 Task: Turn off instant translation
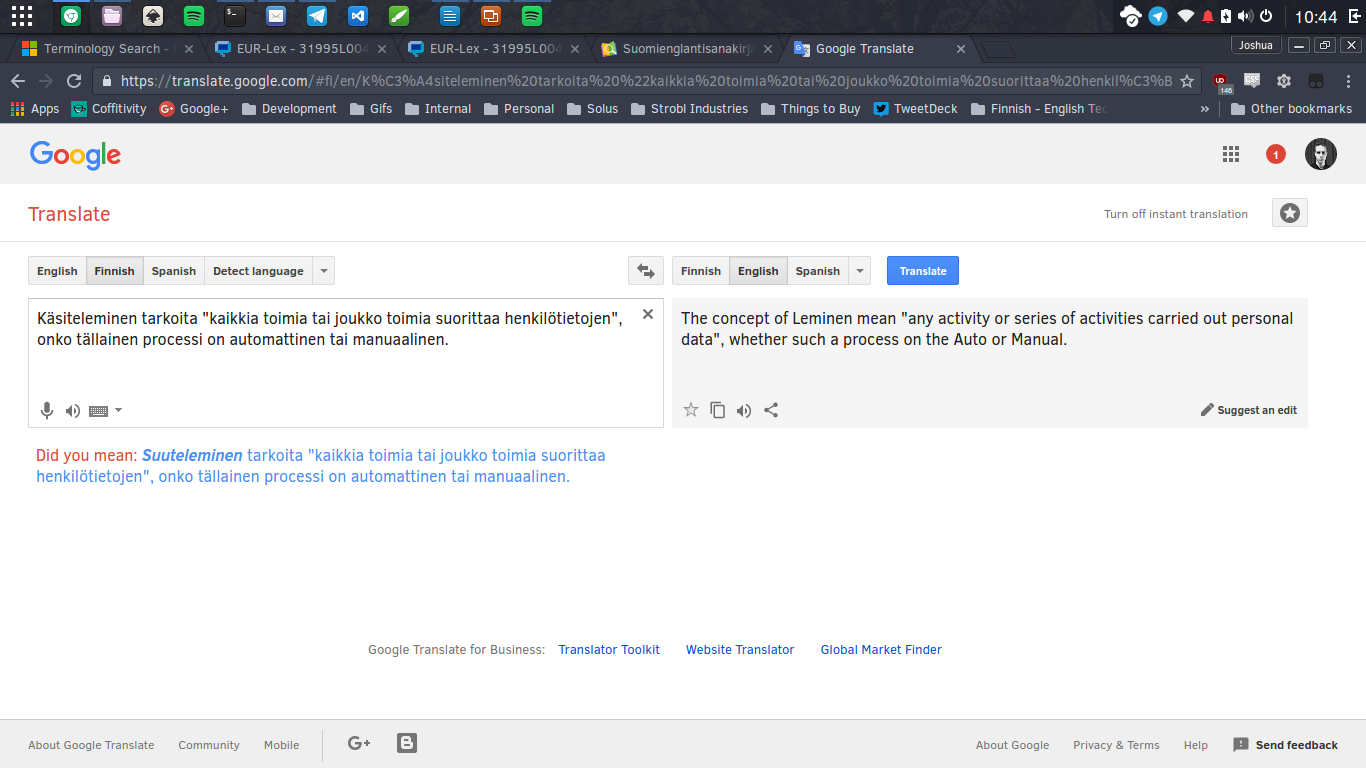click(1176, 214)
